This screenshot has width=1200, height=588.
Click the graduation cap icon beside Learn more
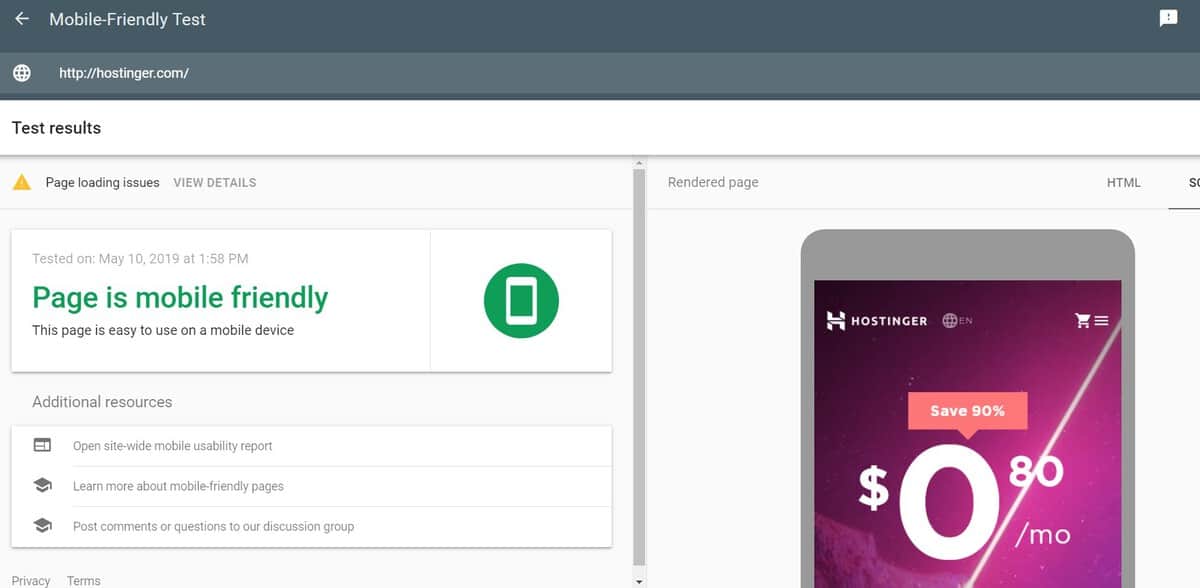coord(42,485)
